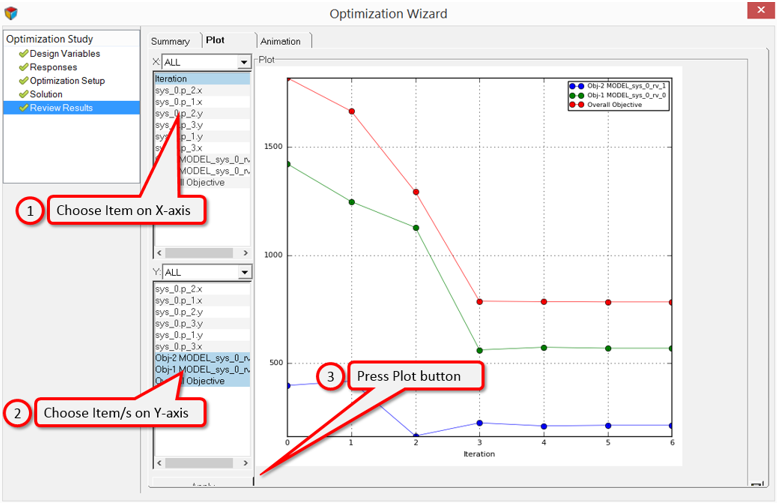Click the green checkmark beside Optimization Setup
The image size is (777, 503).
click(23, 81)
